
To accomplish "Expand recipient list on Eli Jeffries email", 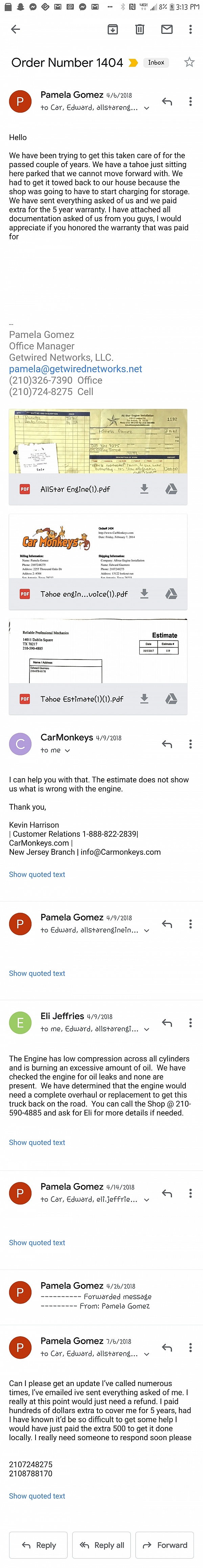I will click(x=146, y=1029).
